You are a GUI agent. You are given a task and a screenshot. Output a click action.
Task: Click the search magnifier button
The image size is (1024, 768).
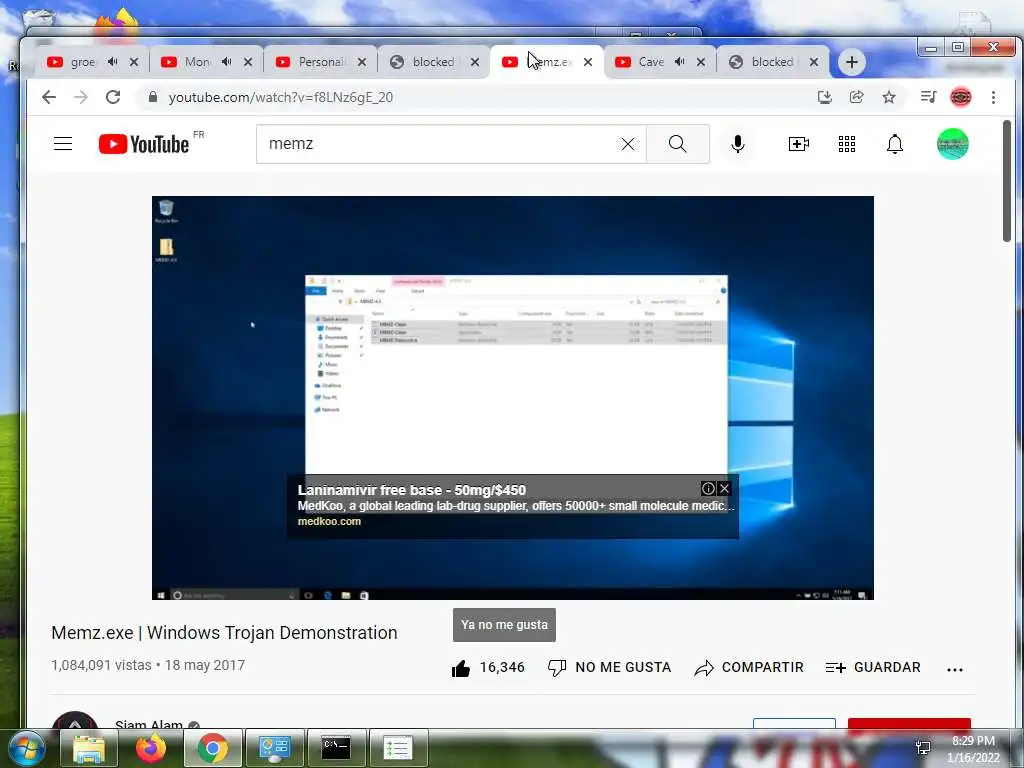(677, 144)
